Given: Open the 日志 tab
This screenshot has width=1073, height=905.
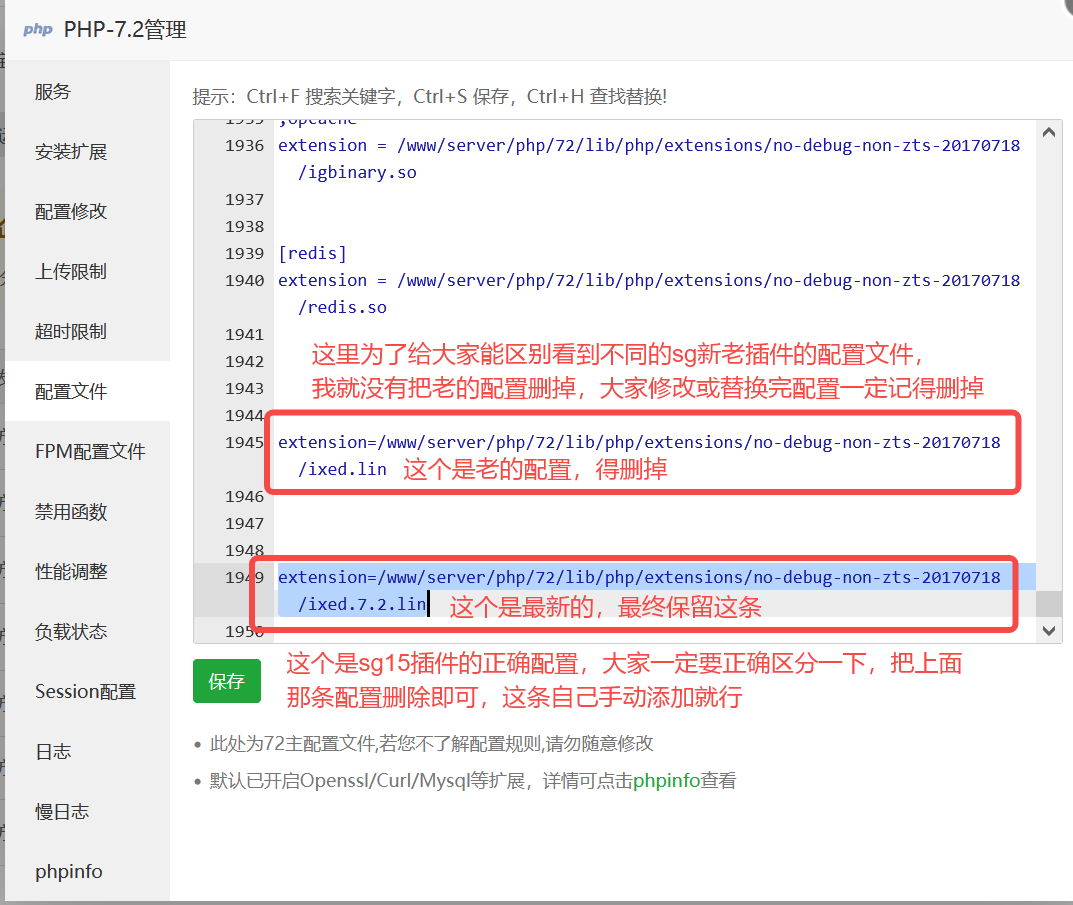Looking at the screenshot, I should (53, 752).
